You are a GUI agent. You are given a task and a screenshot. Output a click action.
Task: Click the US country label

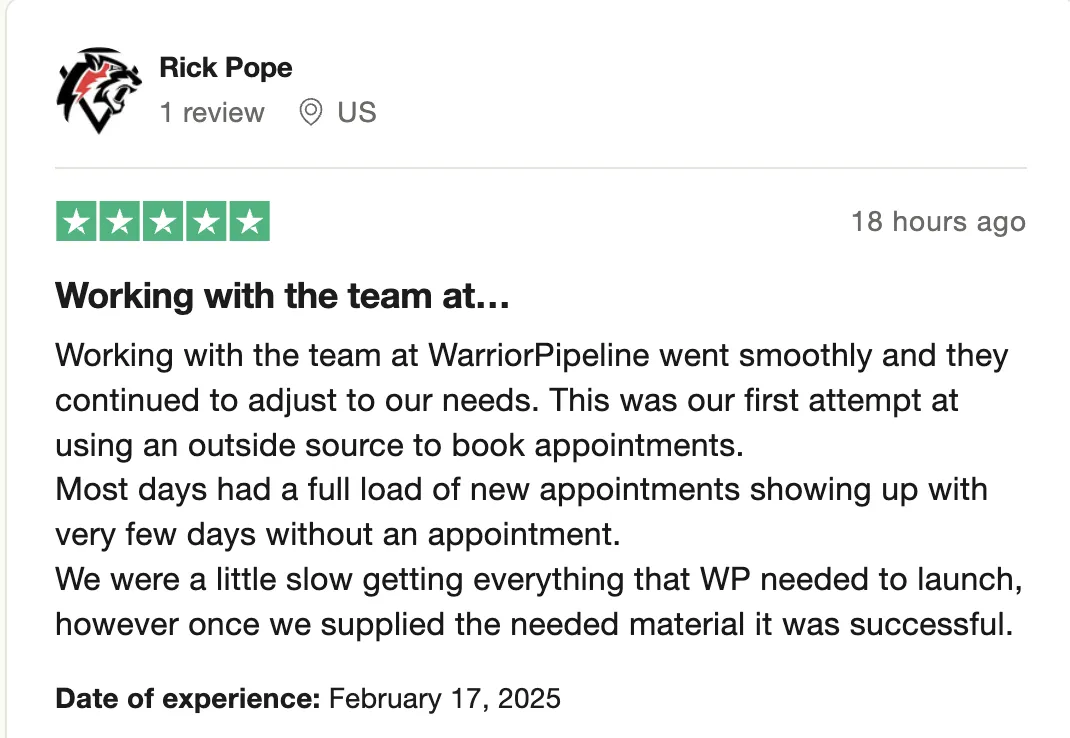pyautogui.click(x=357, y=112)
